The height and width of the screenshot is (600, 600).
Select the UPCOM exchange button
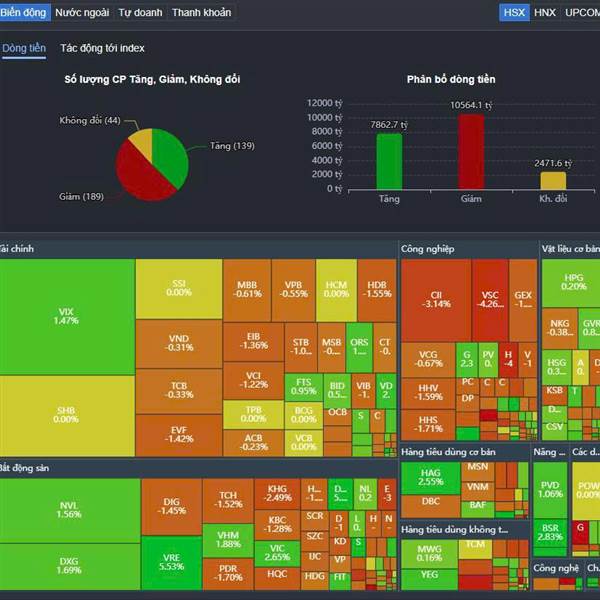click(x=582, y=13)
